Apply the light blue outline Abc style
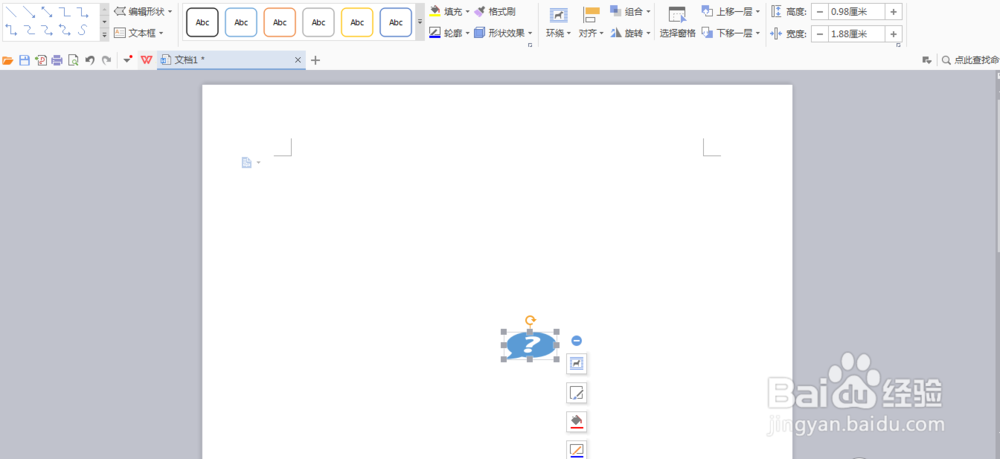The image size is (1000, 459). (241, 22)
